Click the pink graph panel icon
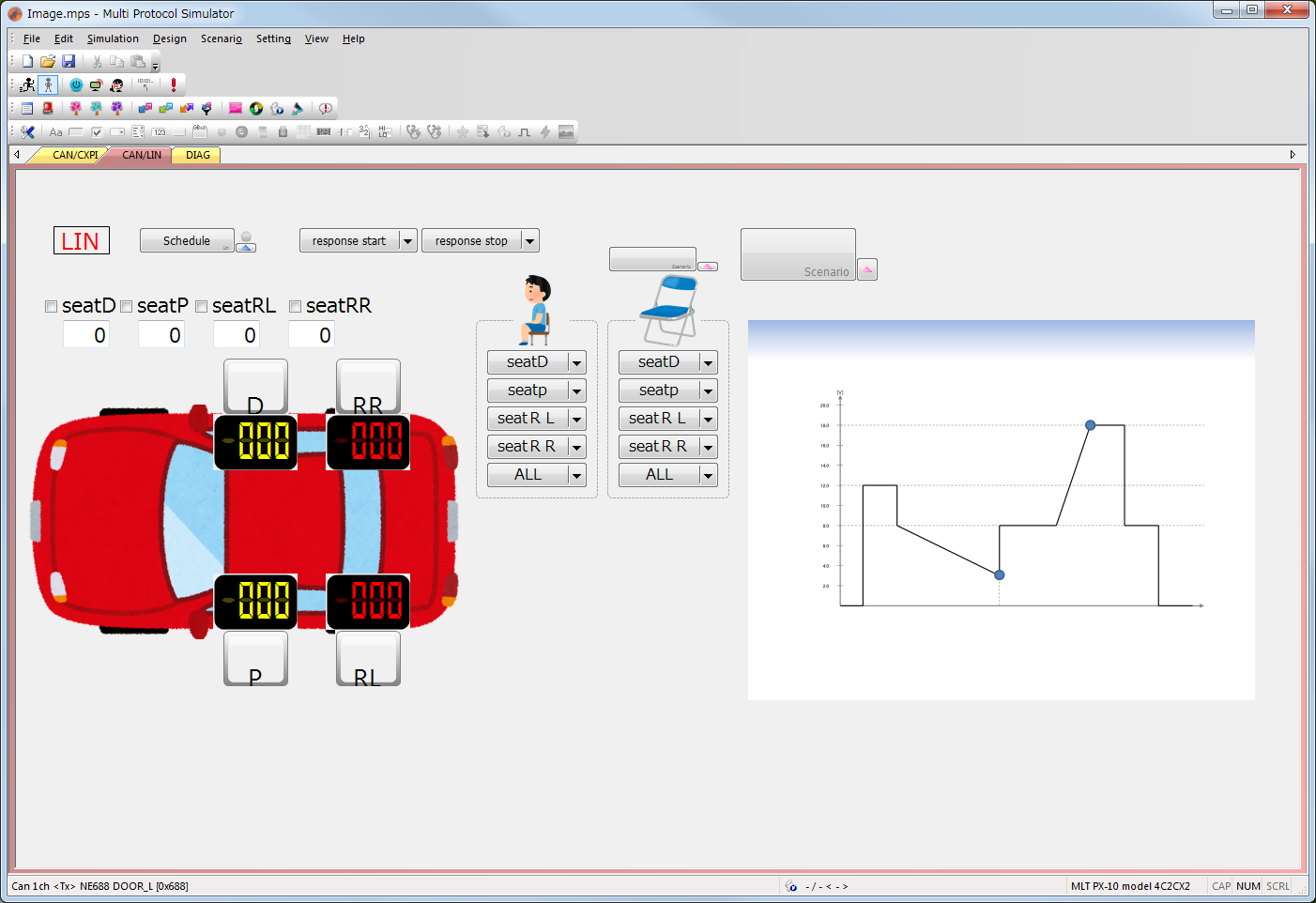 (236, 108)
